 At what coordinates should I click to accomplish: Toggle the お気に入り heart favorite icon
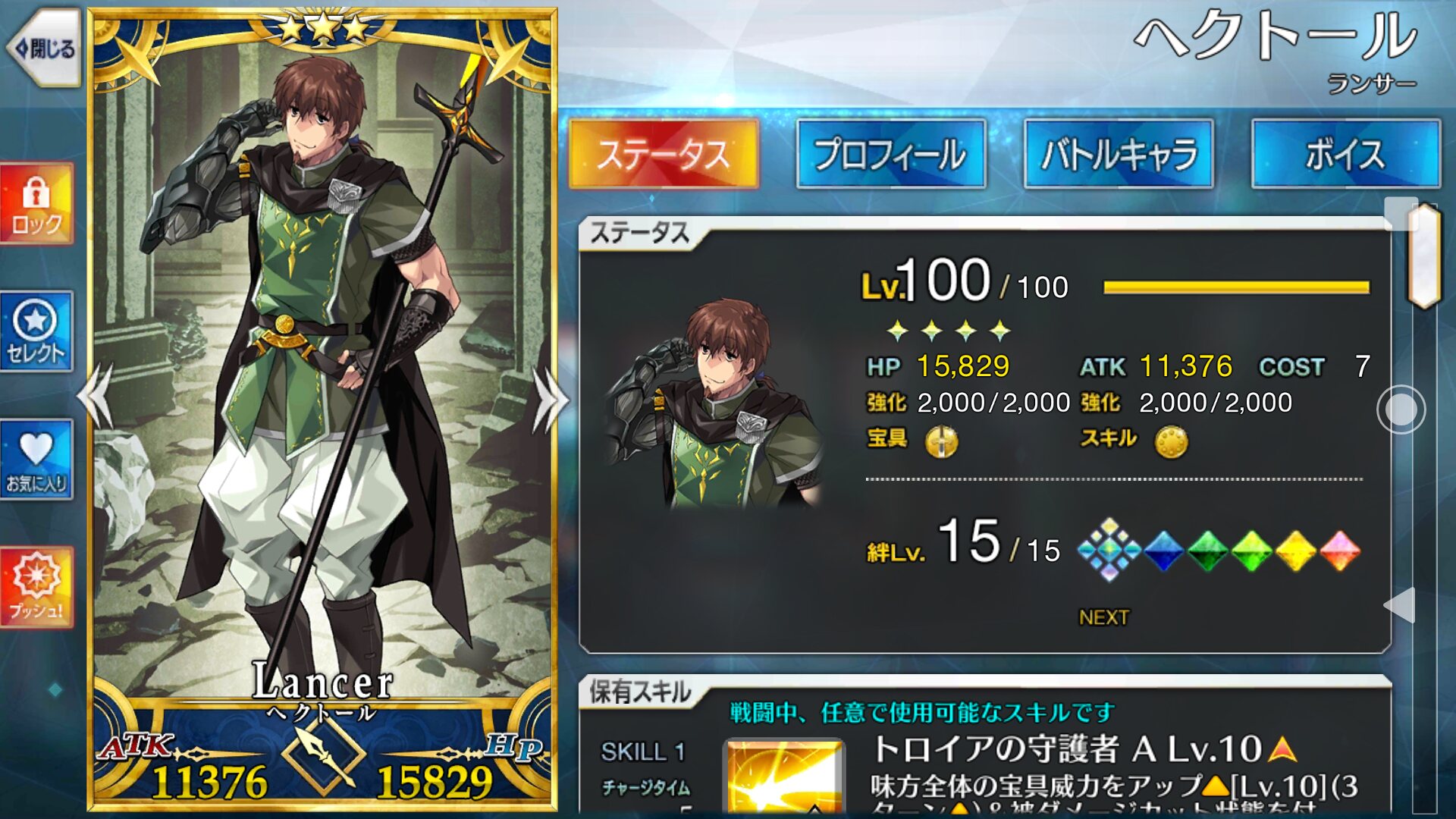click(x=36, y=460)
